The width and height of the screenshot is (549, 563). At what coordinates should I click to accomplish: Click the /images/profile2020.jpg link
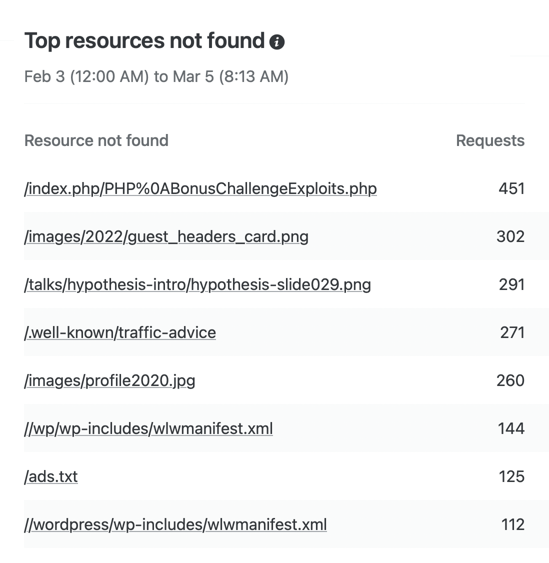click(x=110, y=381)
